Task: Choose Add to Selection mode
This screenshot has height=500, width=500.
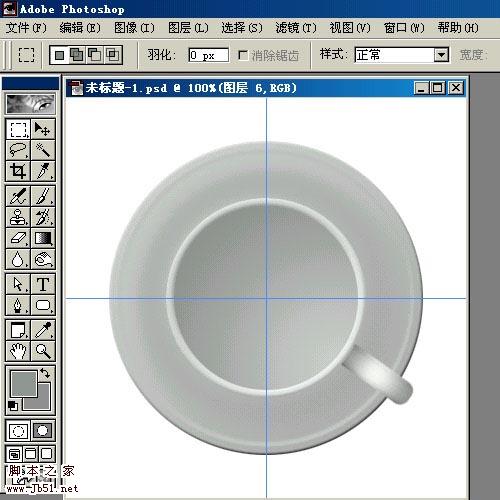Action: tap(77, 55)
